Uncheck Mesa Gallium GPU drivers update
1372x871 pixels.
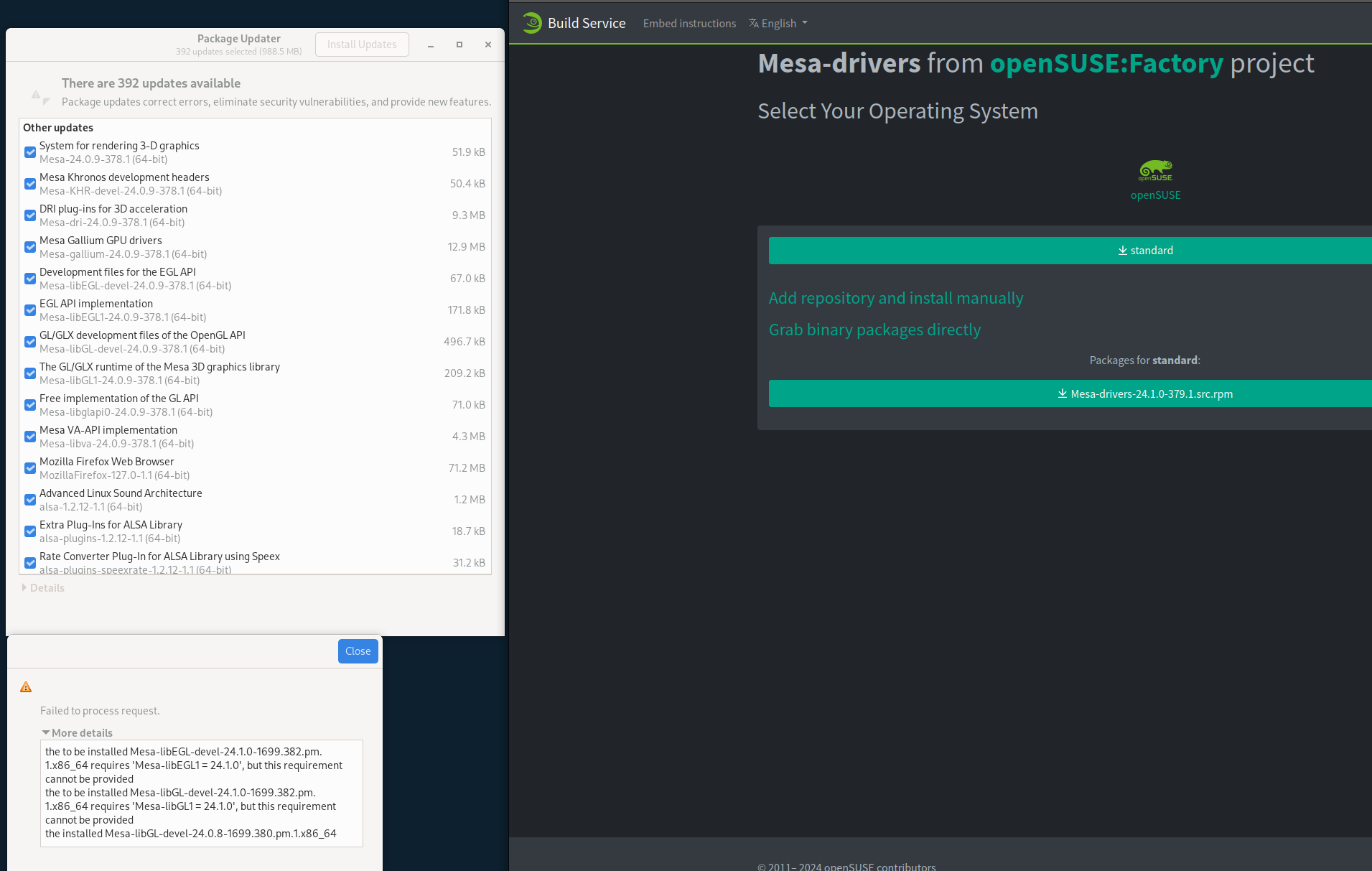pyautogui.click(x=30, y=247)
